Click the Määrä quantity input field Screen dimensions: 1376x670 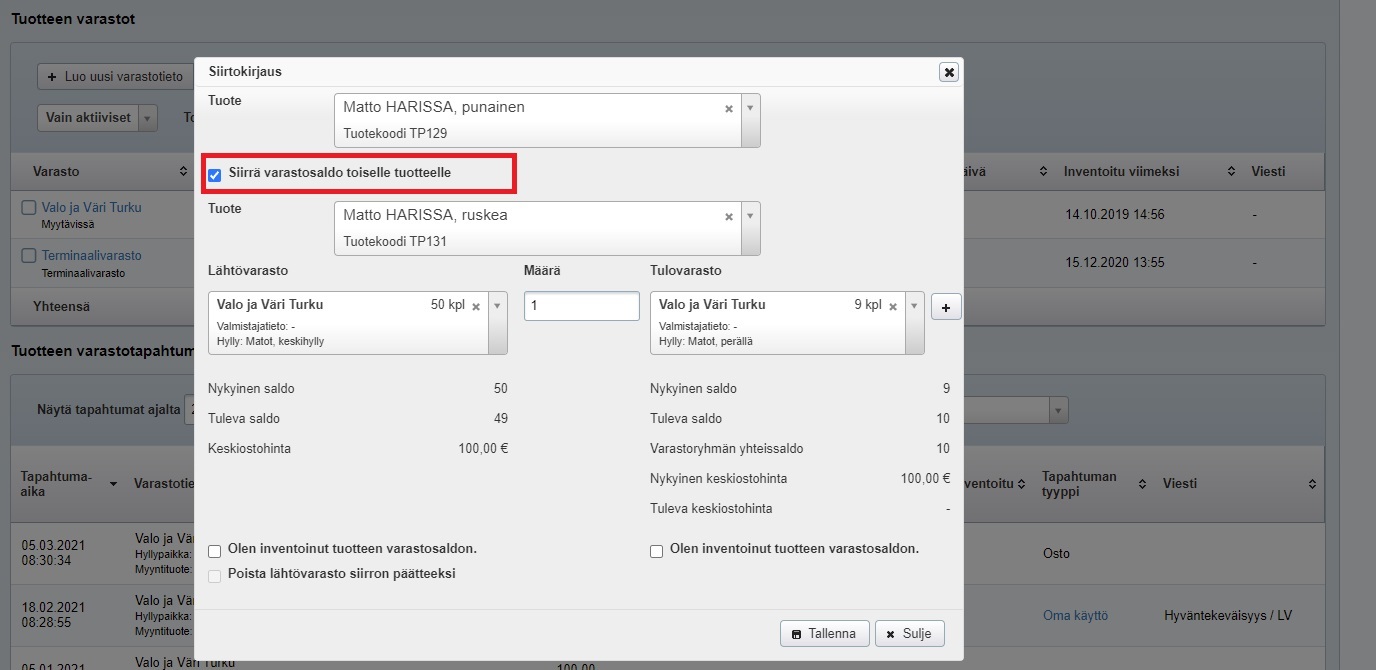581,306
